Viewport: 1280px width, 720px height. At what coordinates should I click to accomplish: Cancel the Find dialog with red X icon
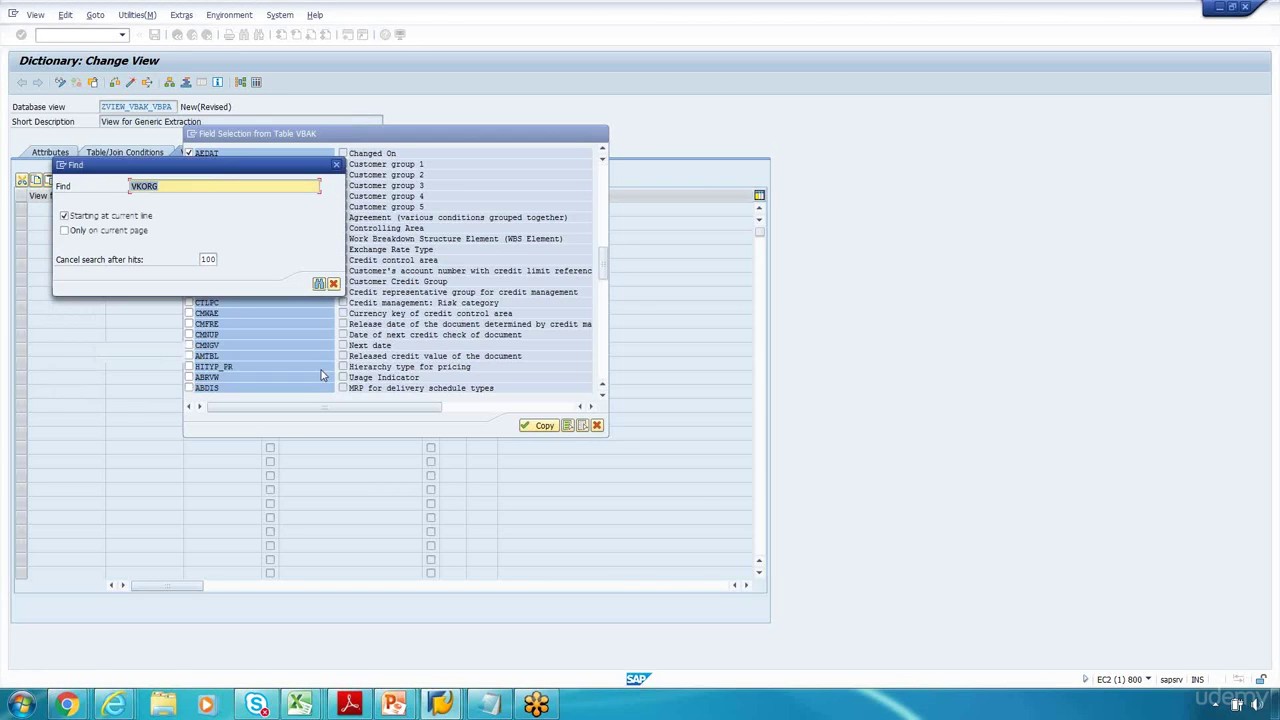[x=333, y=284]
